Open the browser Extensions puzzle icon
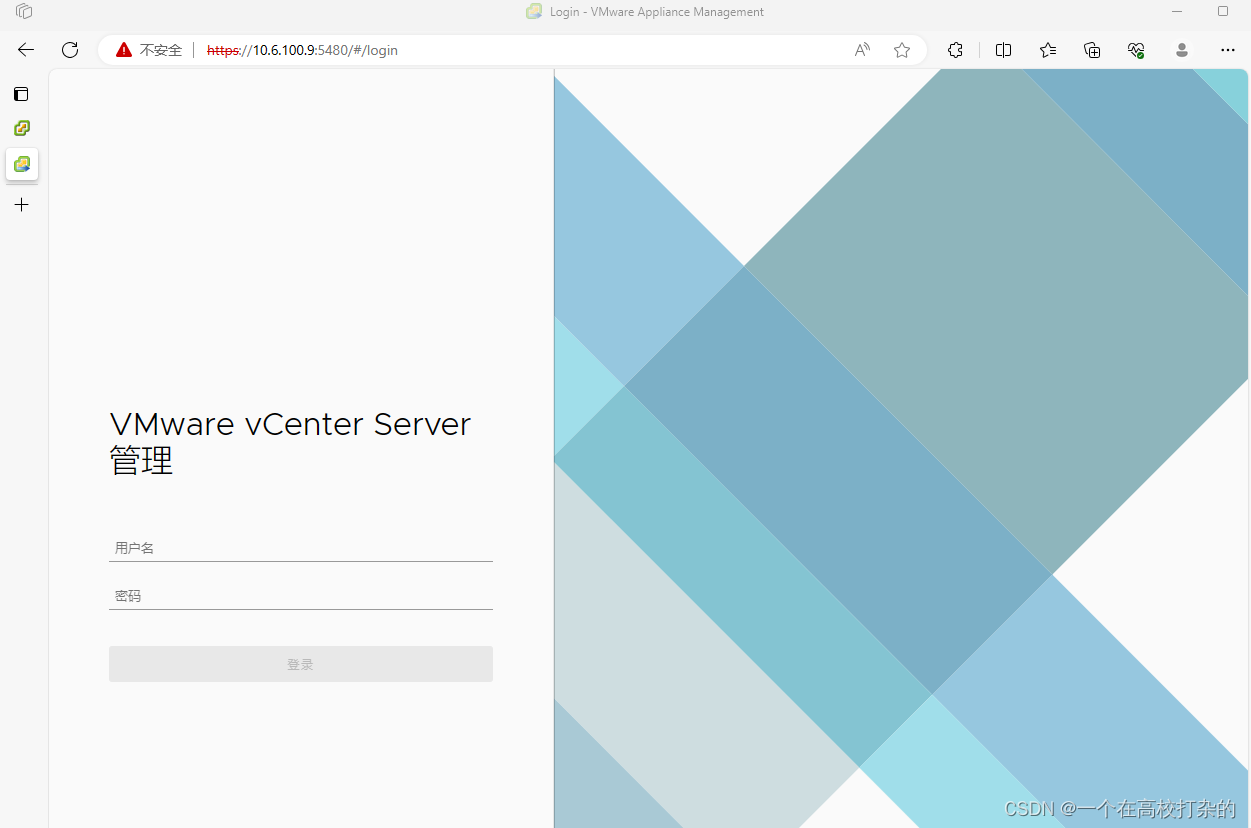Viewport: 1251px width, 828px height. click(955, 50)
